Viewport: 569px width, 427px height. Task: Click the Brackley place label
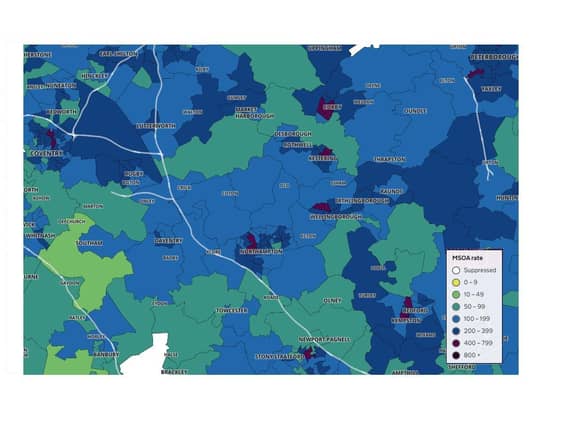coord(174,372)
